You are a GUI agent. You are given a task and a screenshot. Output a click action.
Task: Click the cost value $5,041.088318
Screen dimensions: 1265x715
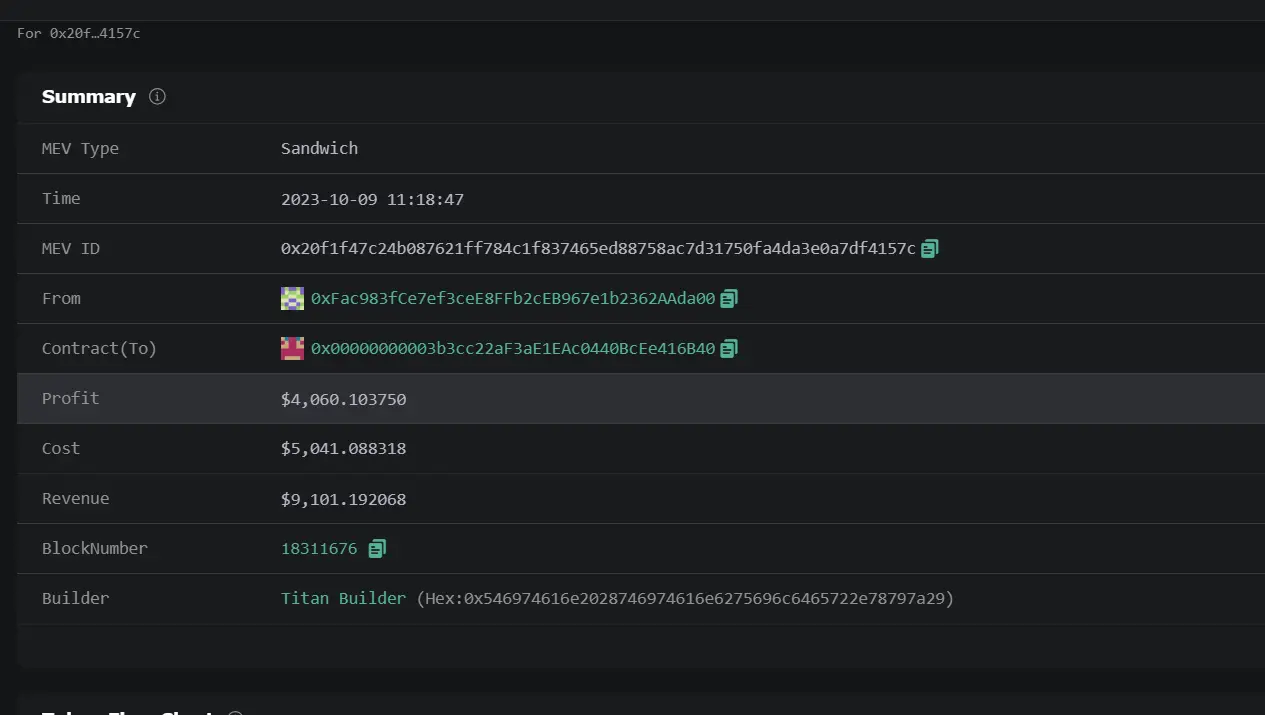343,449
